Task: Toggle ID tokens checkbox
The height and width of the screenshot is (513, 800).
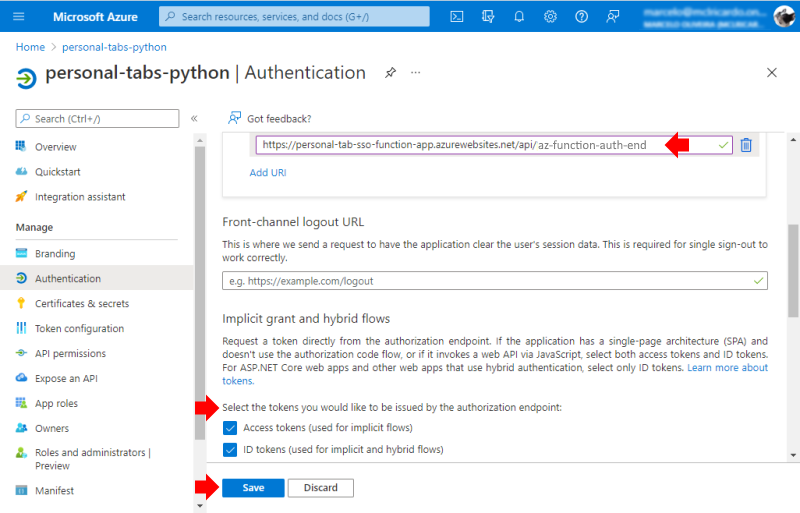Action: (x=230, y=450)
